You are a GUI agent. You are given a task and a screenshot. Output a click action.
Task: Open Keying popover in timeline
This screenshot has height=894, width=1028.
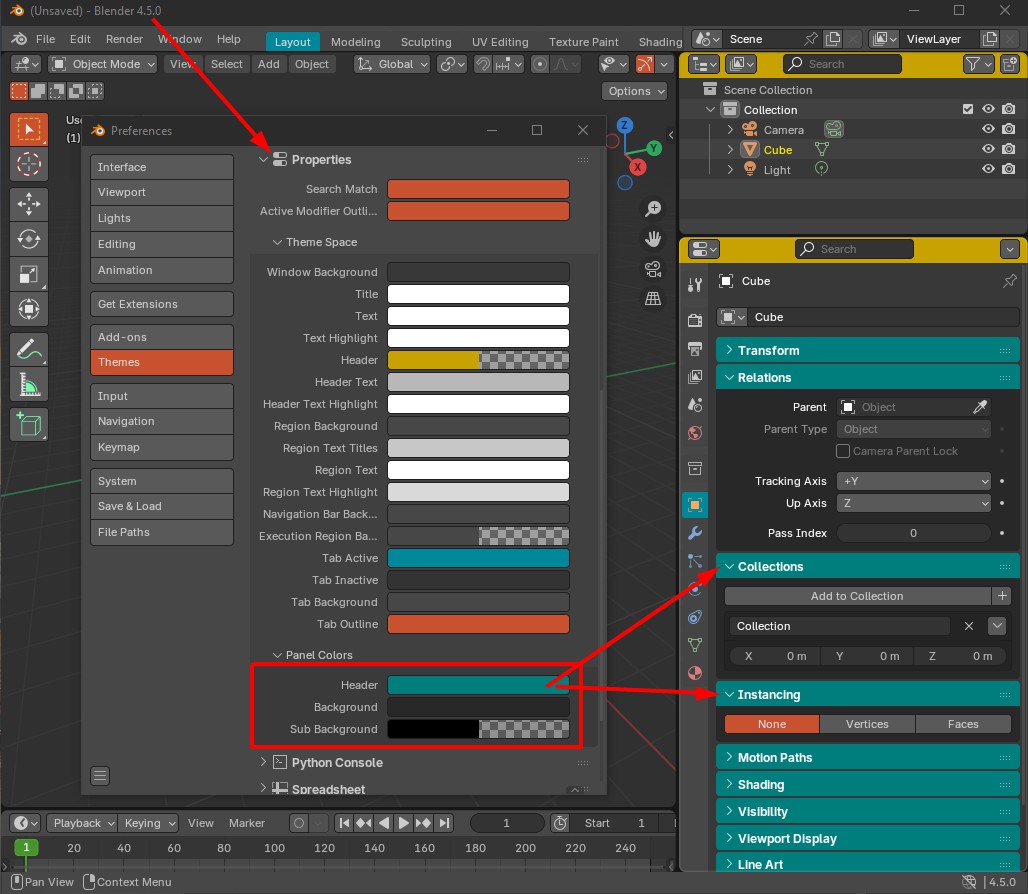coord(150,823)
